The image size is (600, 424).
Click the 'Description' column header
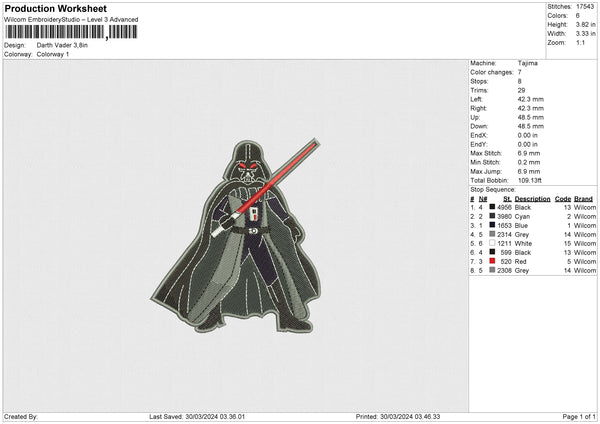(x=532, y=199)
